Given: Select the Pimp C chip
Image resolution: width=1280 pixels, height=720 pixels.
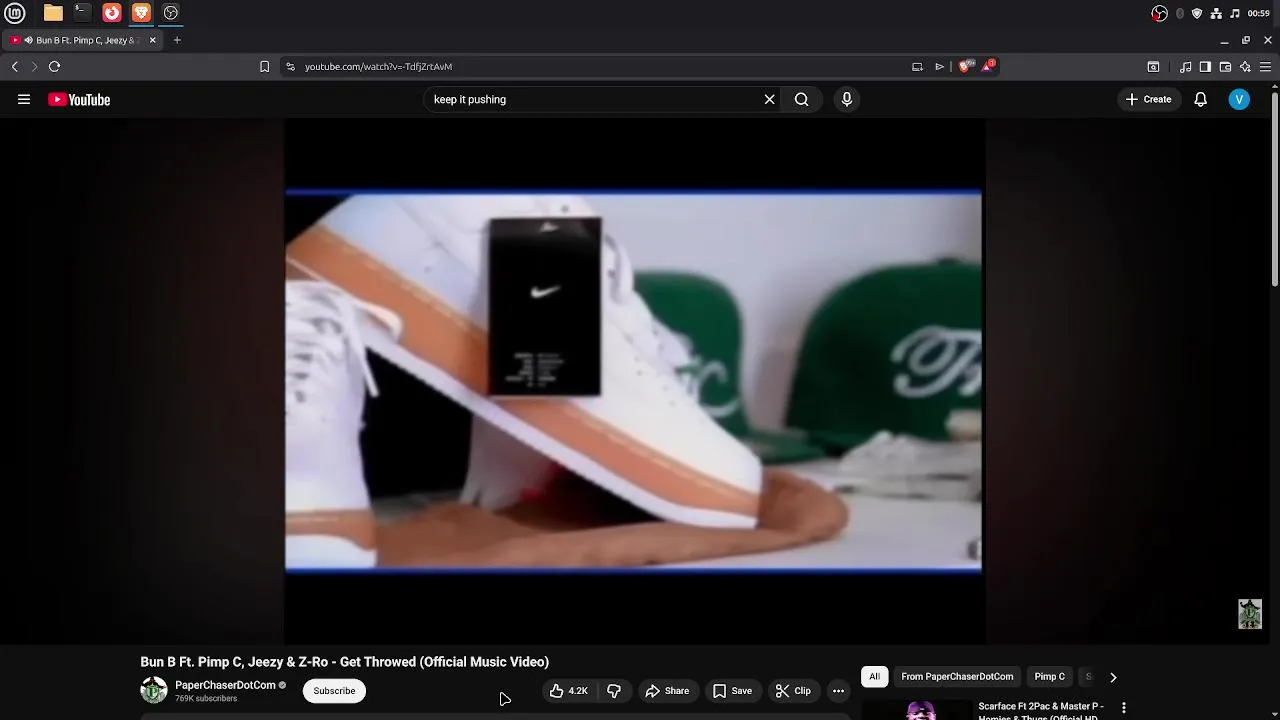Looking at the screenshot, I should (x=1049, y=677).
